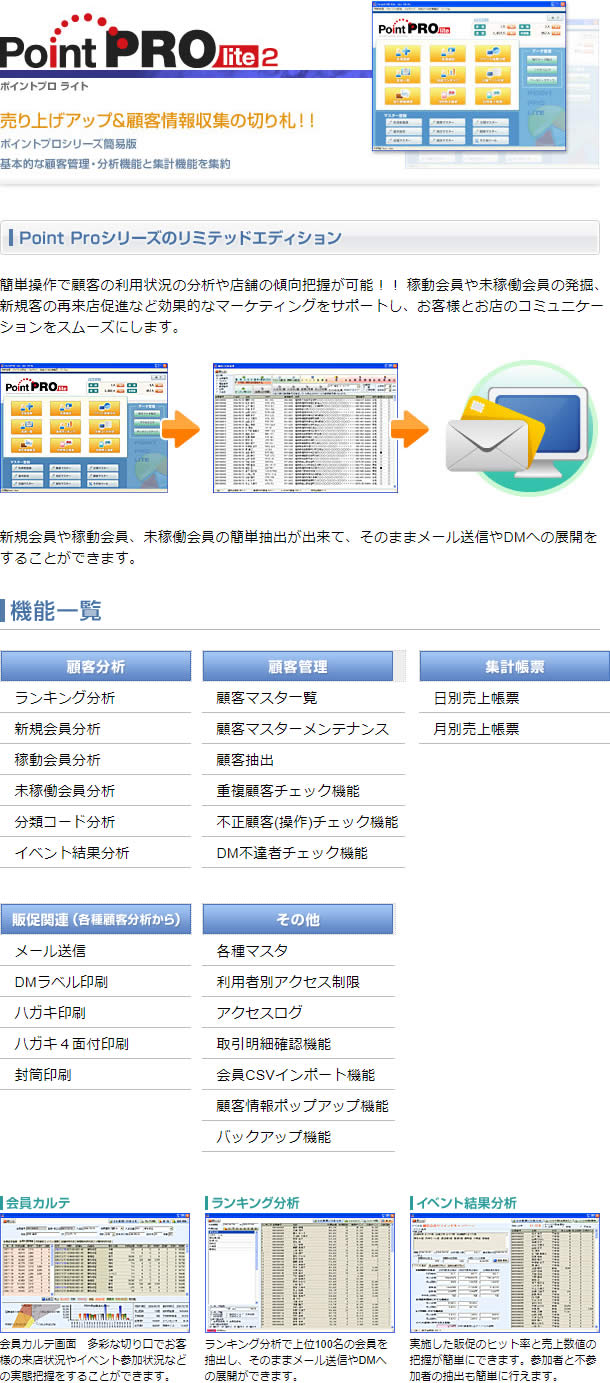This screenshot has height=1383, width=610.
Task: Click the Point Proシリーズのリミテッドエディション heading
Action: click(180, 237)
